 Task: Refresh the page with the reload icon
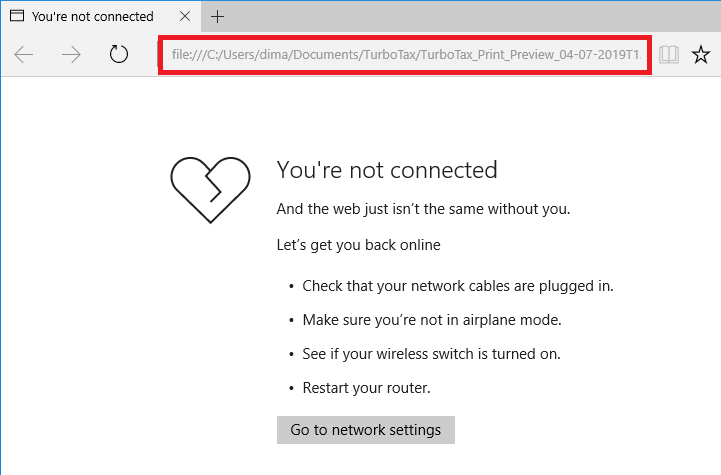[119, 54]
